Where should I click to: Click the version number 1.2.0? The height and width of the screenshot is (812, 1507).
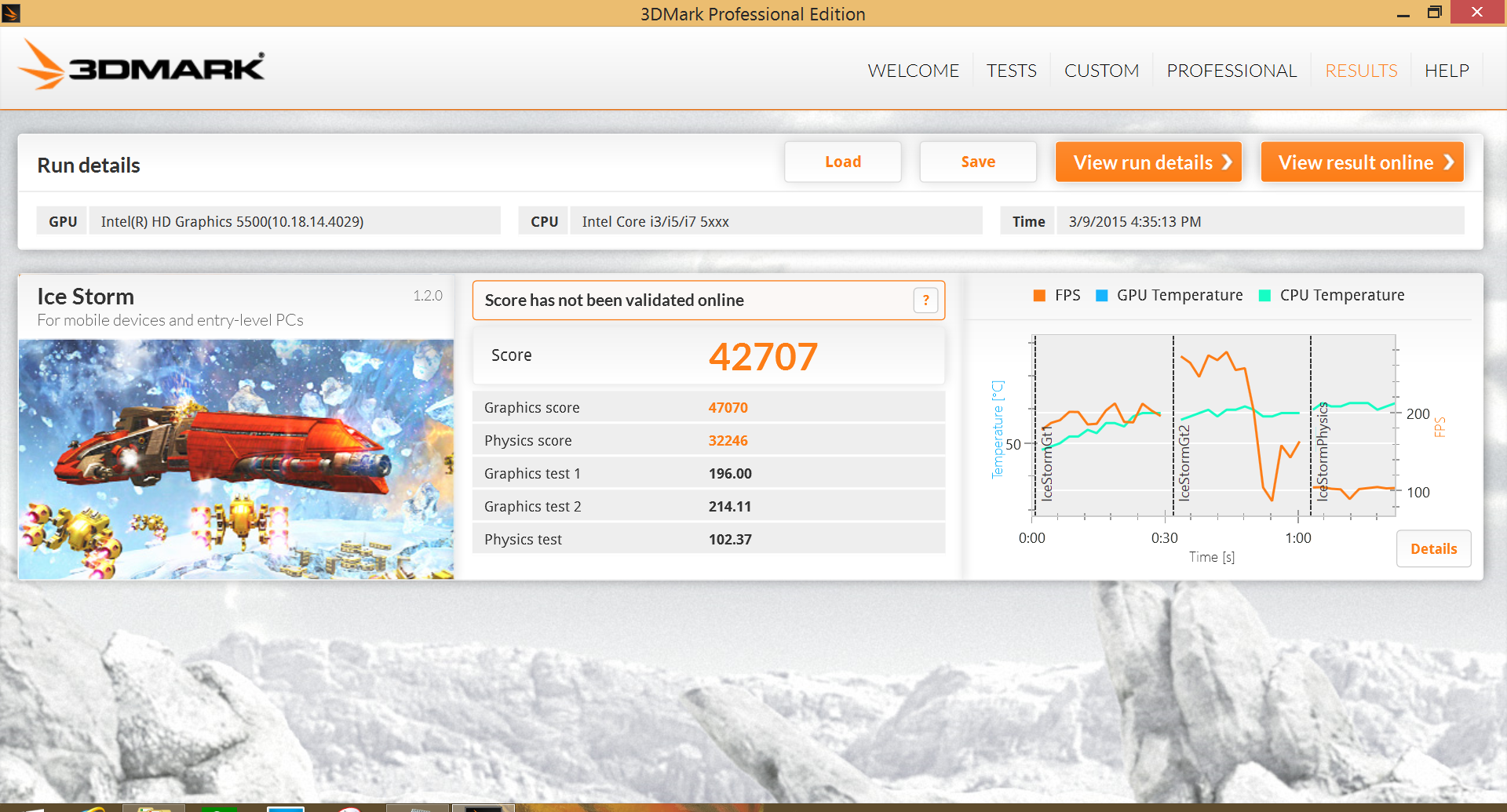[428, 295]
